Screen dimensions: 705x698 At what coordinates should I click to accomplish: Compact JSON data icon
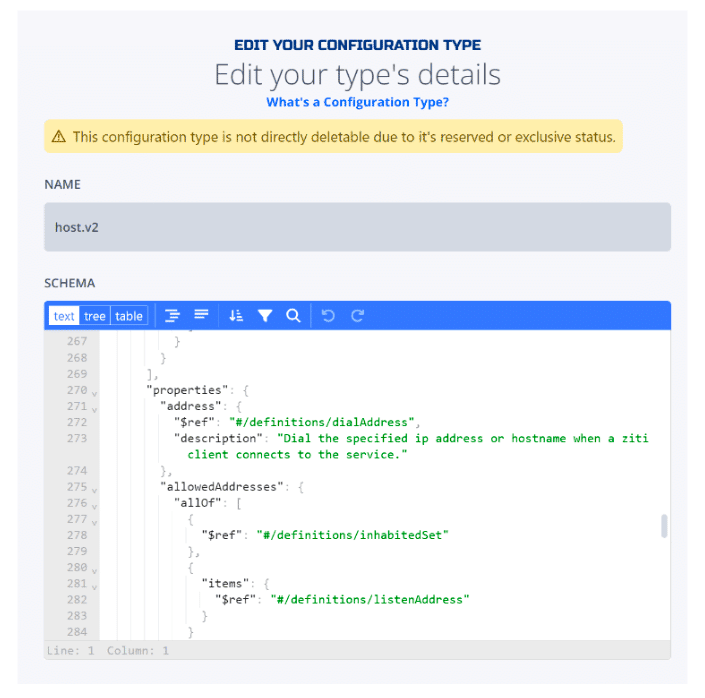click(201, 315)
